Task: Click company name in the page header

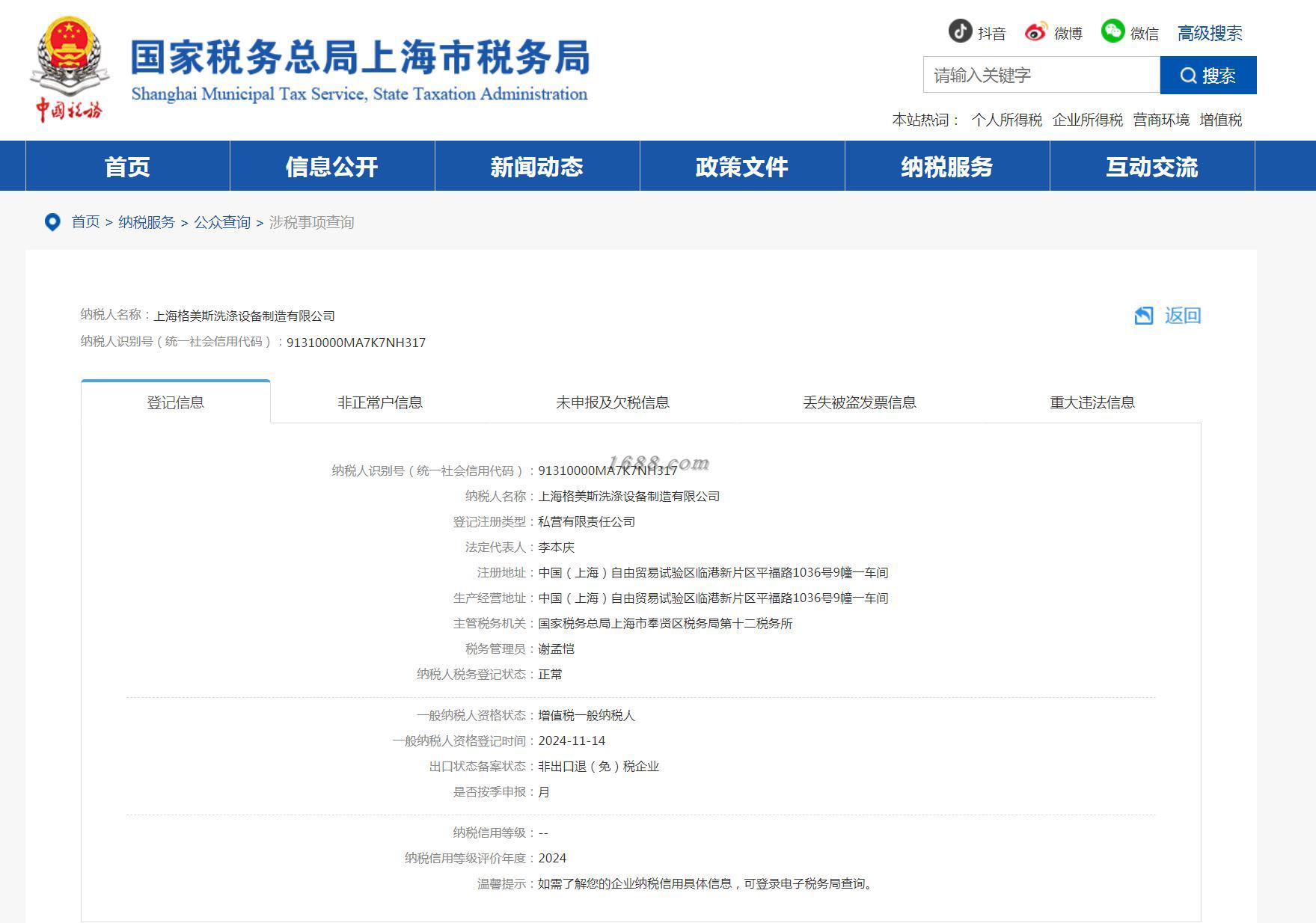Action: (244, 316)
